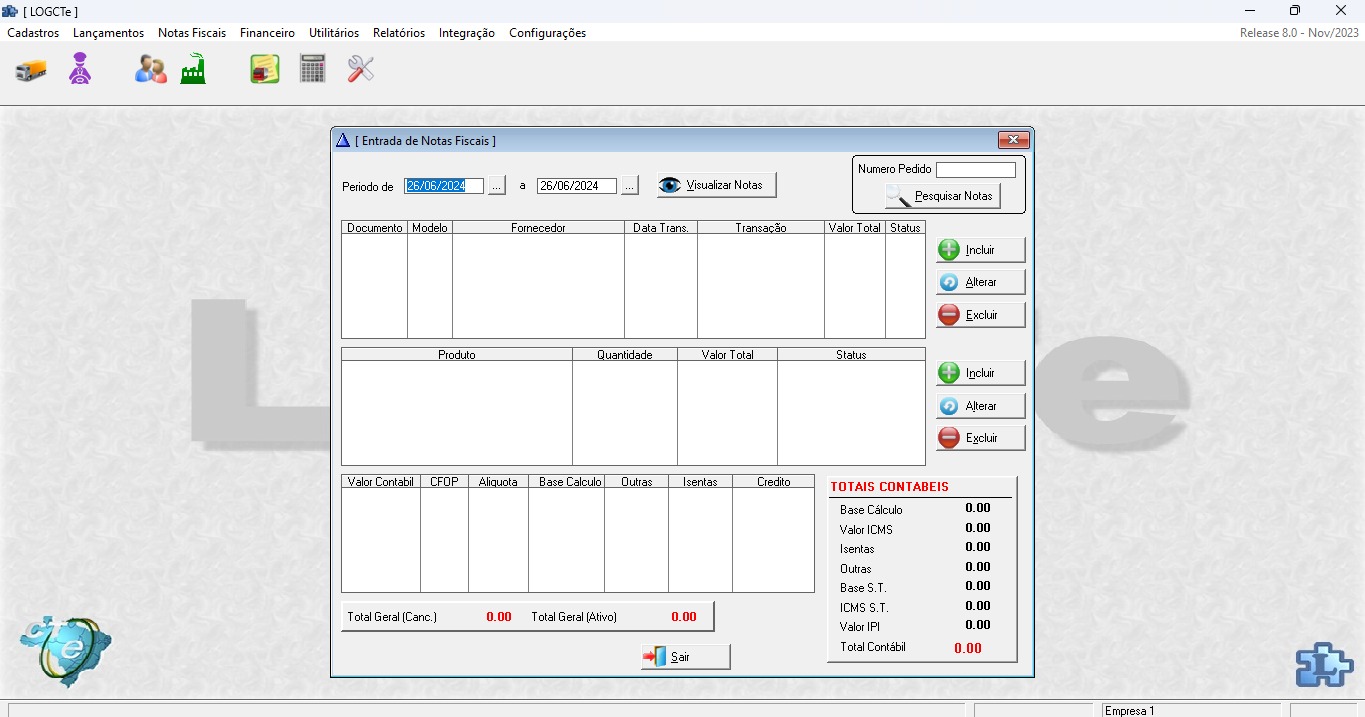This screenshot has height=717, width=1365.
Task: Click the green note with truck icon
Action: tap(265, 69)
